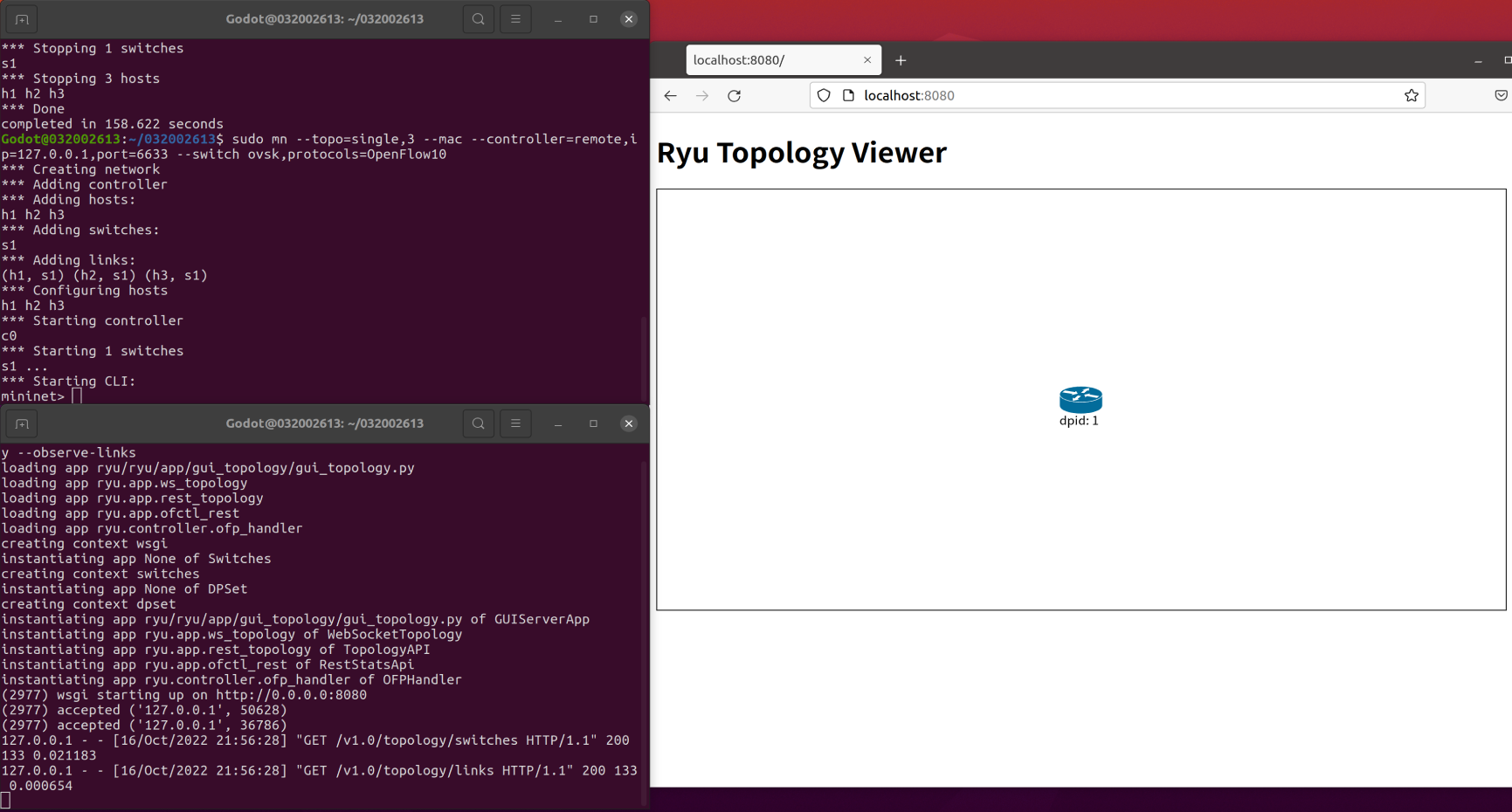Click the '*** Configuring hosts' line
1512x812 pixels.
tap(84, 291)
